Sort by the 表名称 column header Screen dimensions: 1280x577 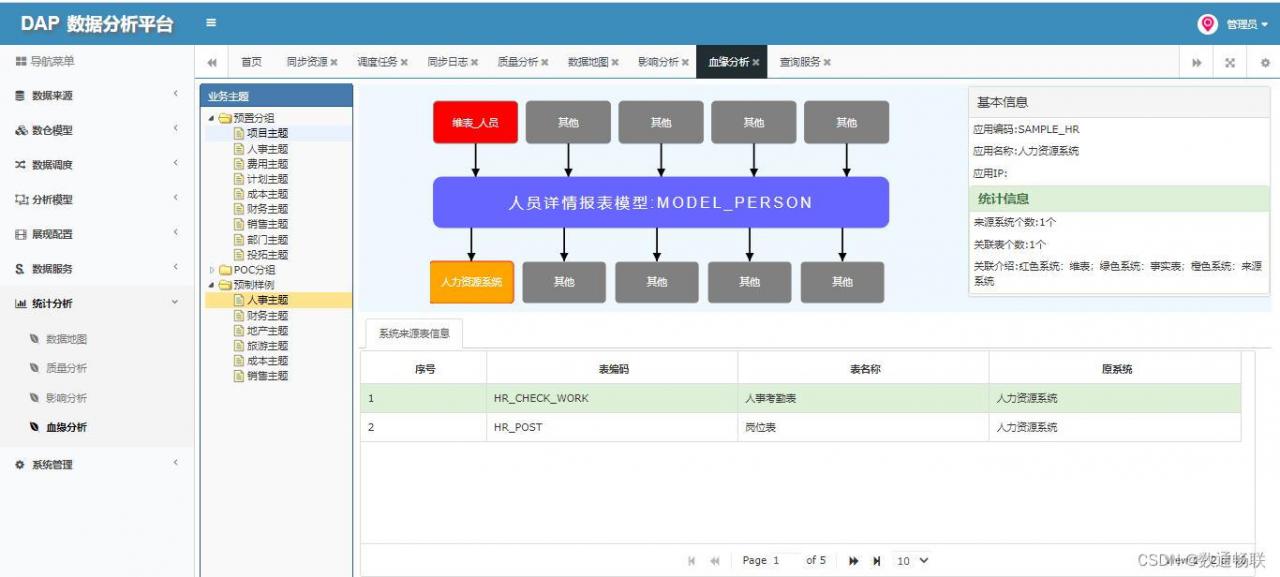[863, 369]
